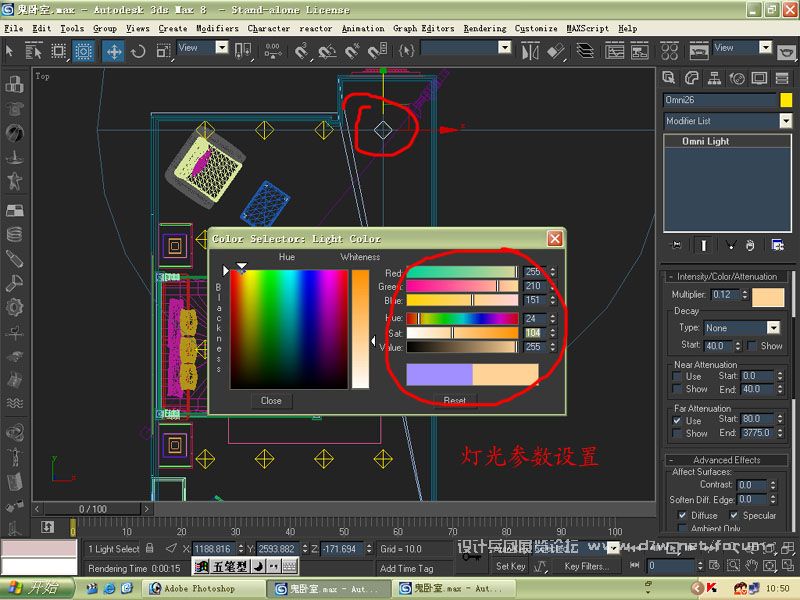Open the Material Editor icon
This screenshot has height=600, width=800.
669,51
